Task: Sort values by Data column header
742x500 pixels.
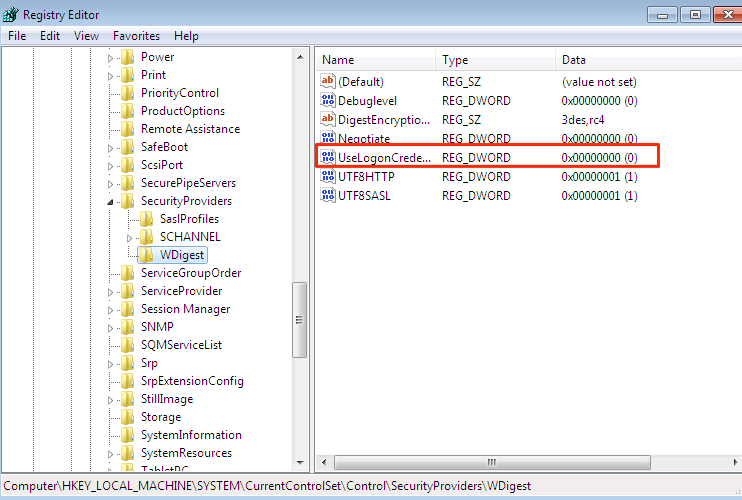Action: pyautogui.click(x=648, y=60)
